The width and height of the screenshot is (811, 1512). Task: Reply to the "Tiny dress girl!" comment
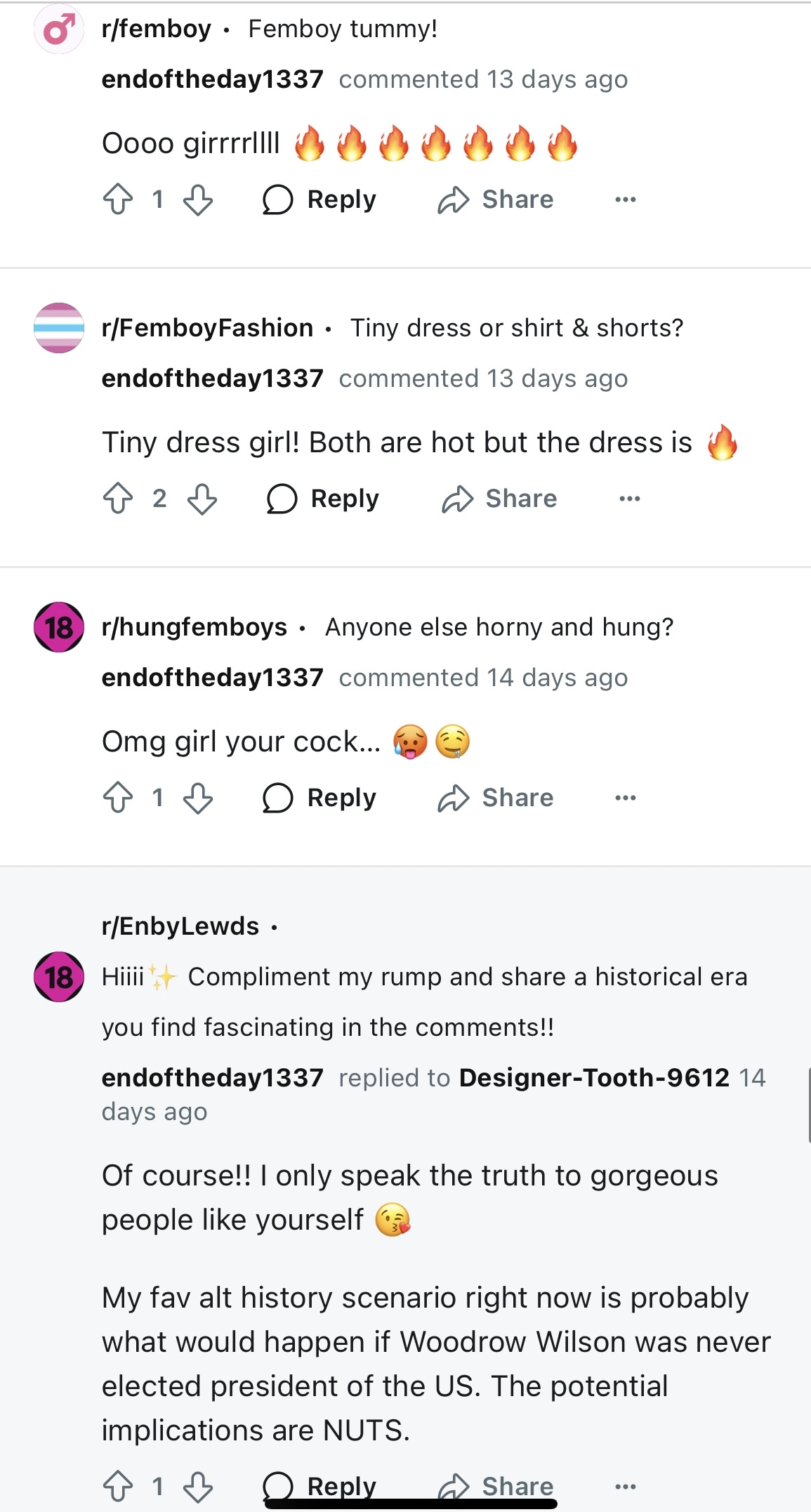pyautogui.click(x=323, y=499)
